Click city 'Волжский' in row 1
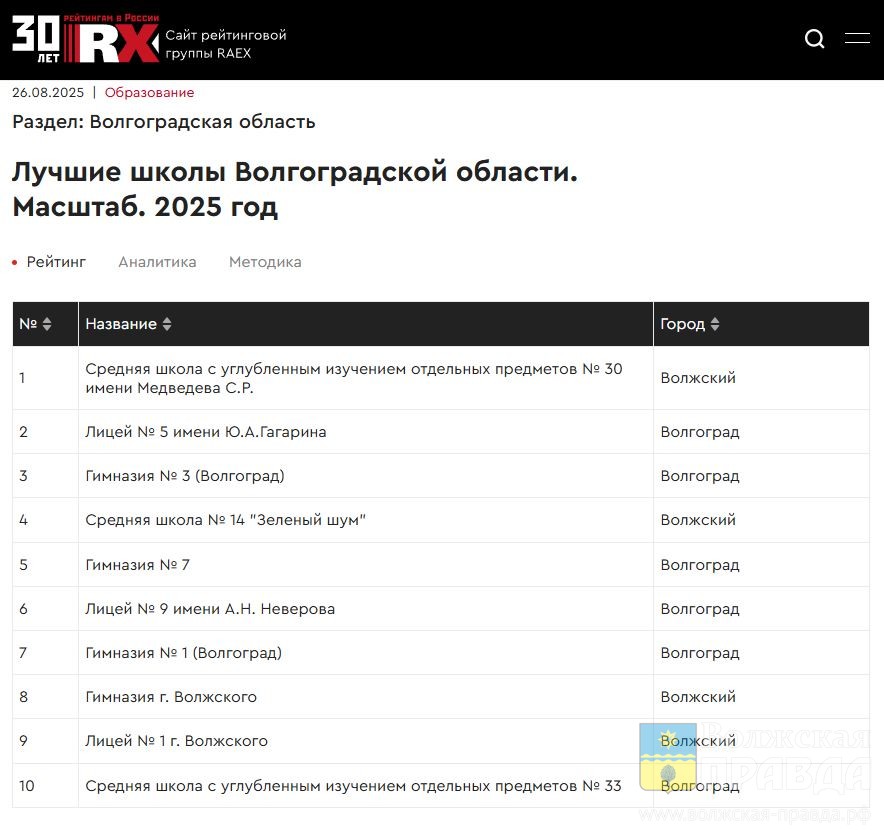 tap(698, 378)
